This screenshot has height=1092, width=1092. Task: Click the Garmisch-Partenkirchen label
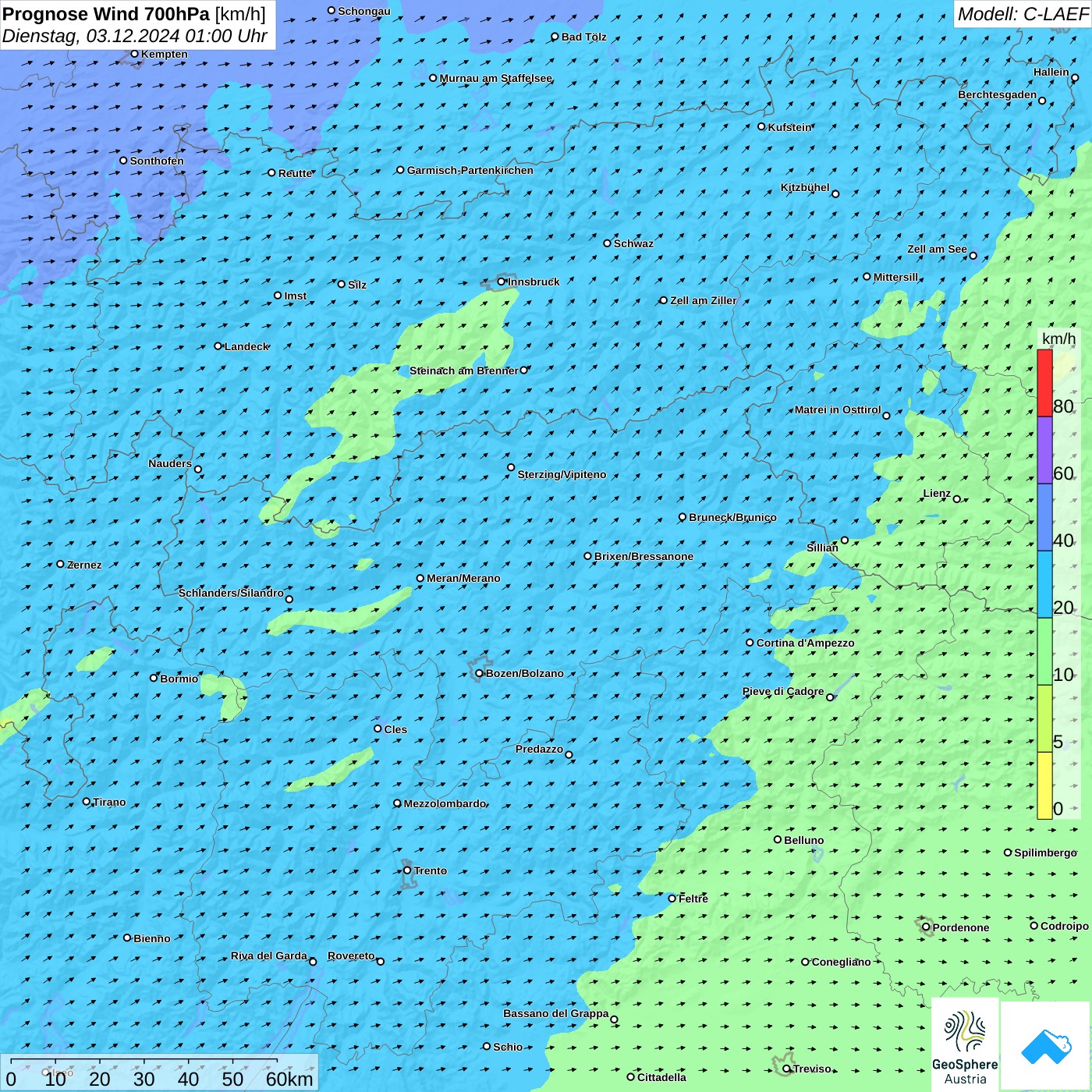(x=470, y=170)
